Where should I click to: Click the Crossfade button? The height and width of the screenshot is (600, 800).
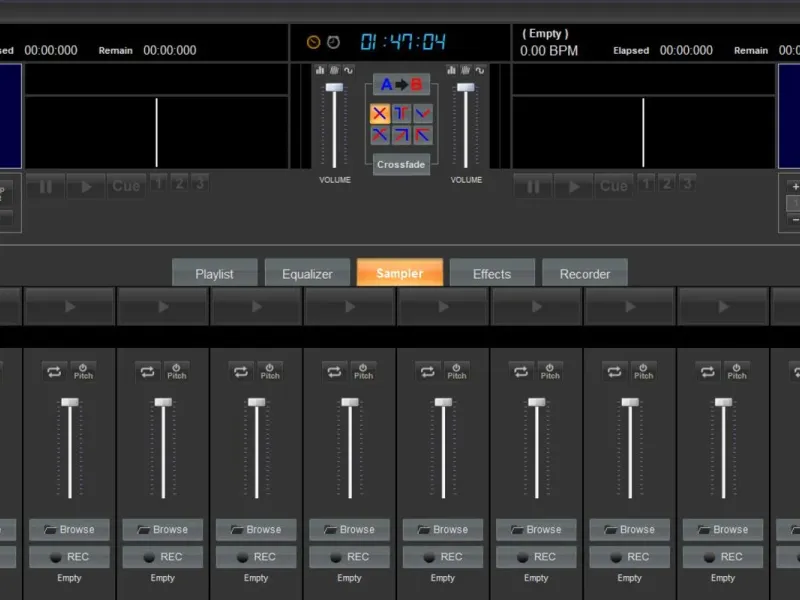pyautogui.click(x=401, y=164)
